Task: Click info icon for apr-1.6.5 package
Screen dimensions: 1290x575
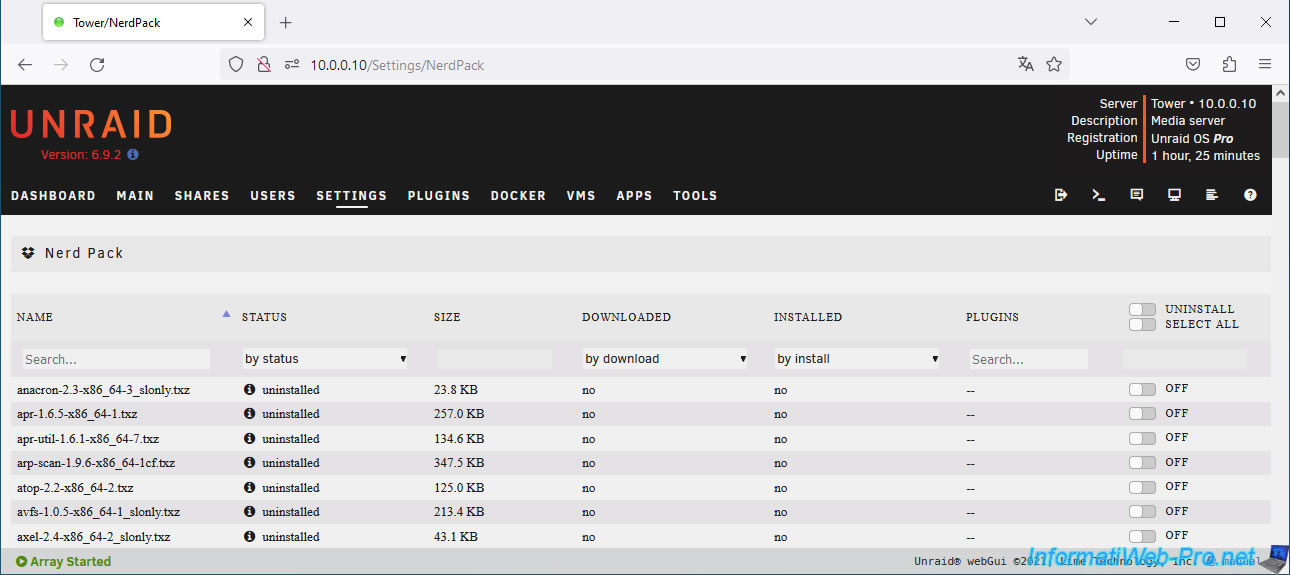Action: point(249,414)
